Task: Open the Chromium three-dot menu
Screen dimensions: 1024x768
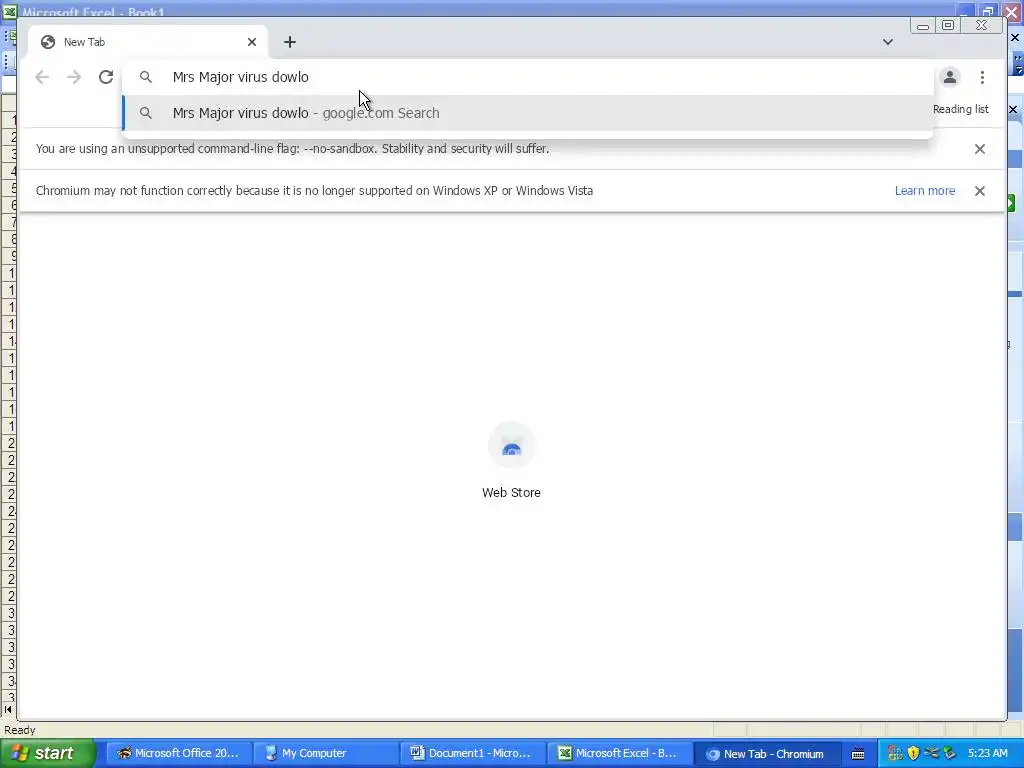Action: click(982, 77)
